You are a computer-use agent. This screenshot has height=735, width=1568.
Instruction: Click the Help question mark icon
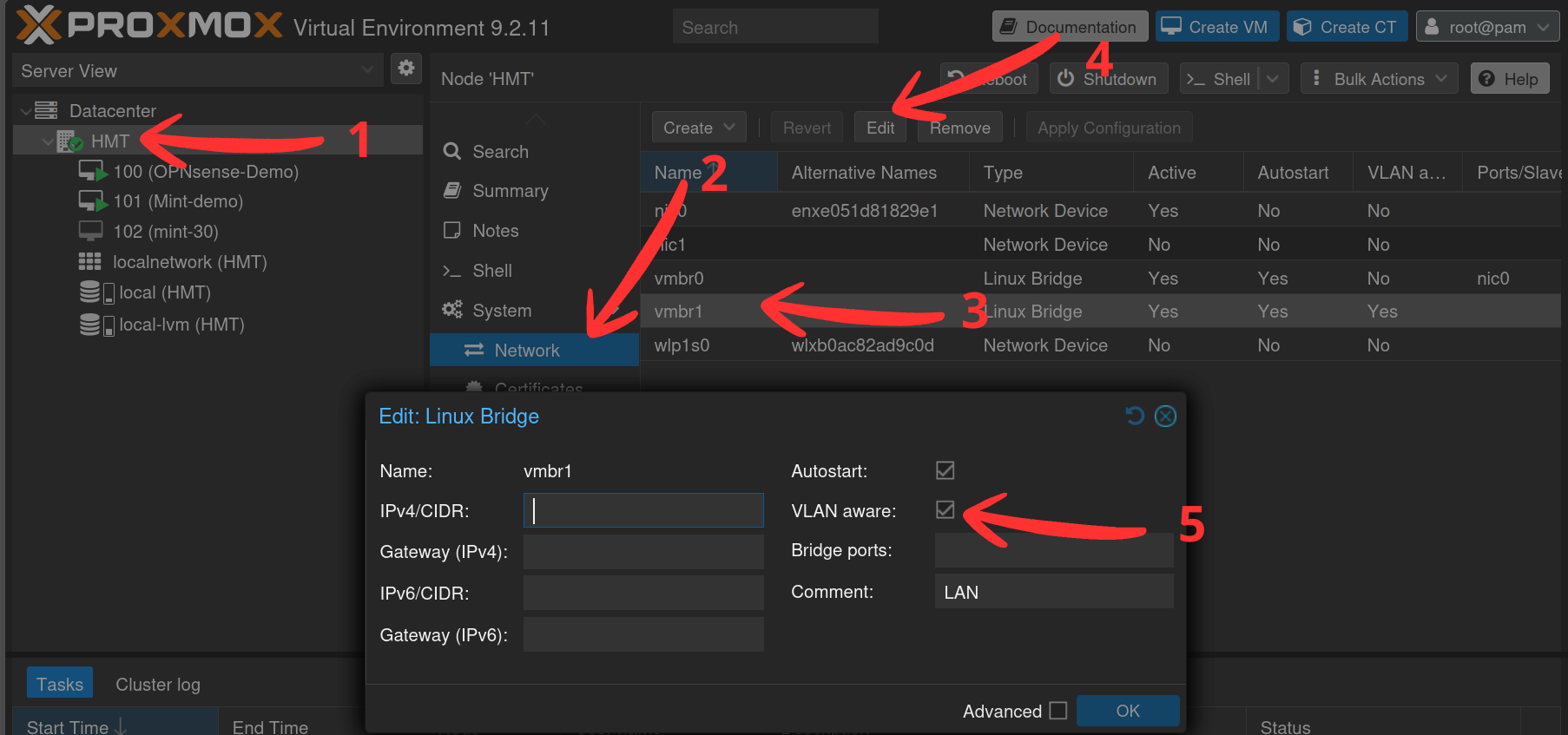(x=1486, y=79)
